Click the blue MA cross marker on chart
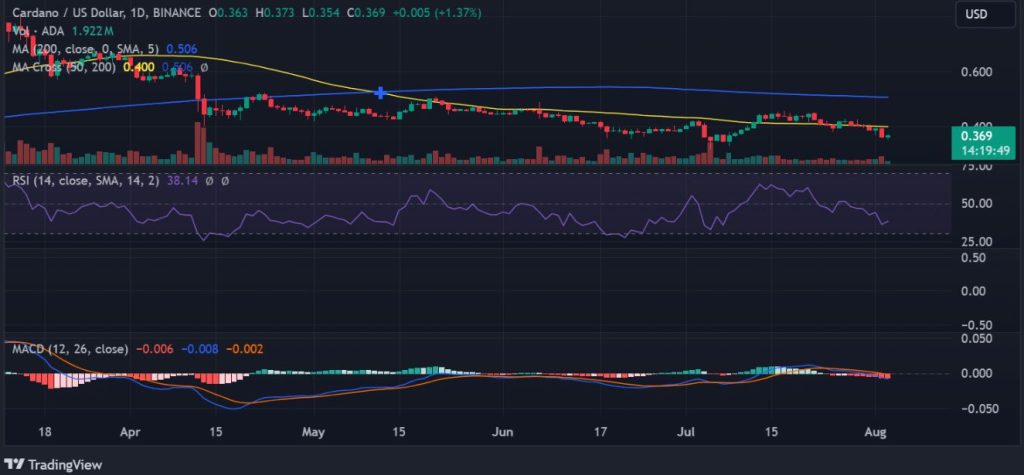The image size is (1024, 475). tap(380, 92)
